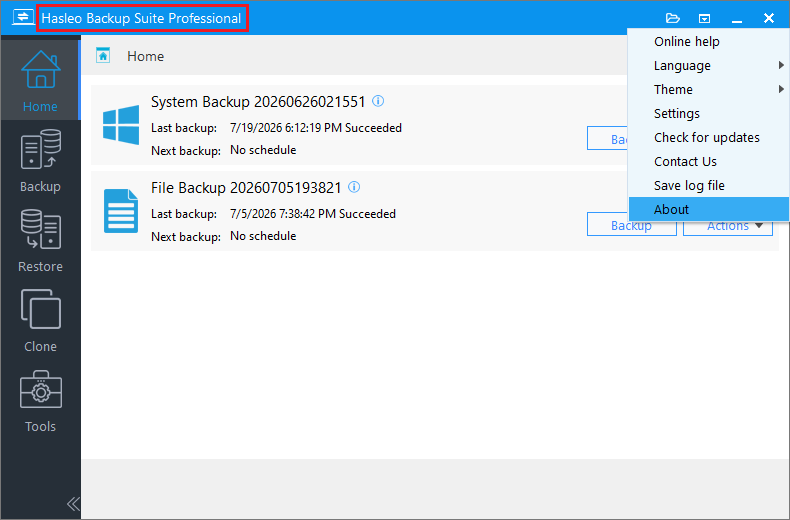Open the Clone section in sidebar

click(x=40, y=320)
